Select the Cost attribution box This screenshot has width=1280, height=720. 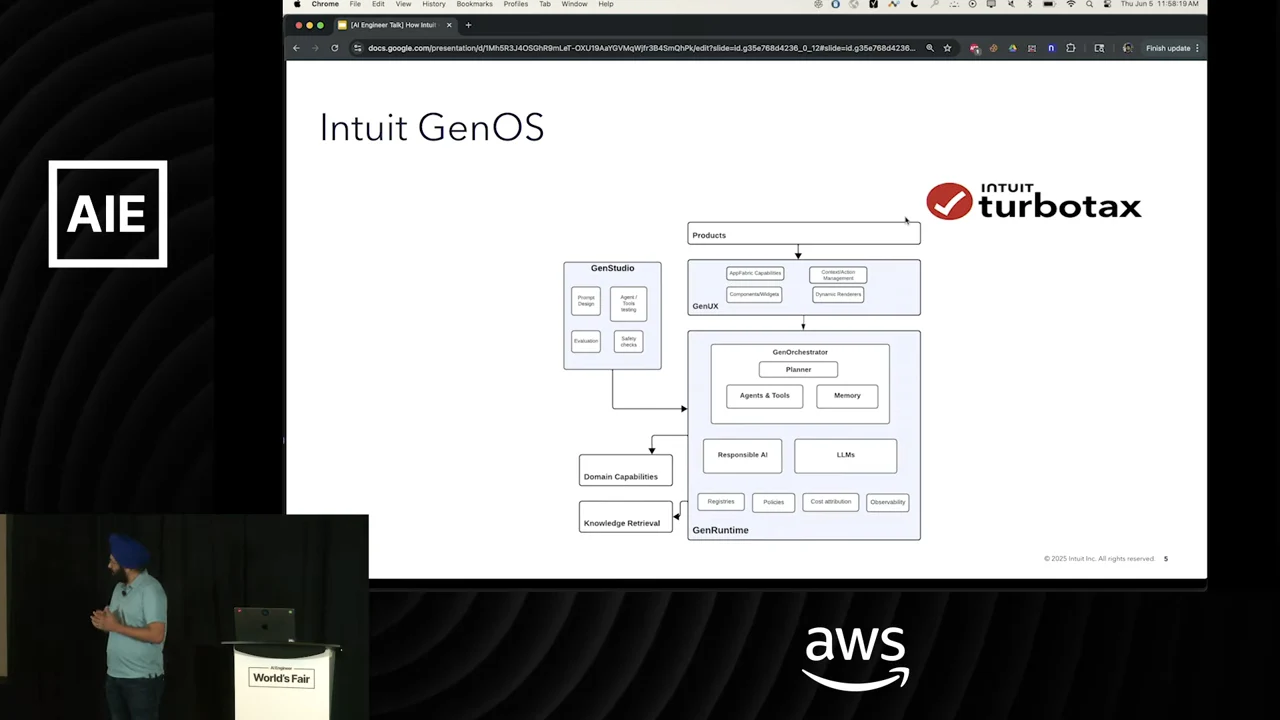pos(831,502)
